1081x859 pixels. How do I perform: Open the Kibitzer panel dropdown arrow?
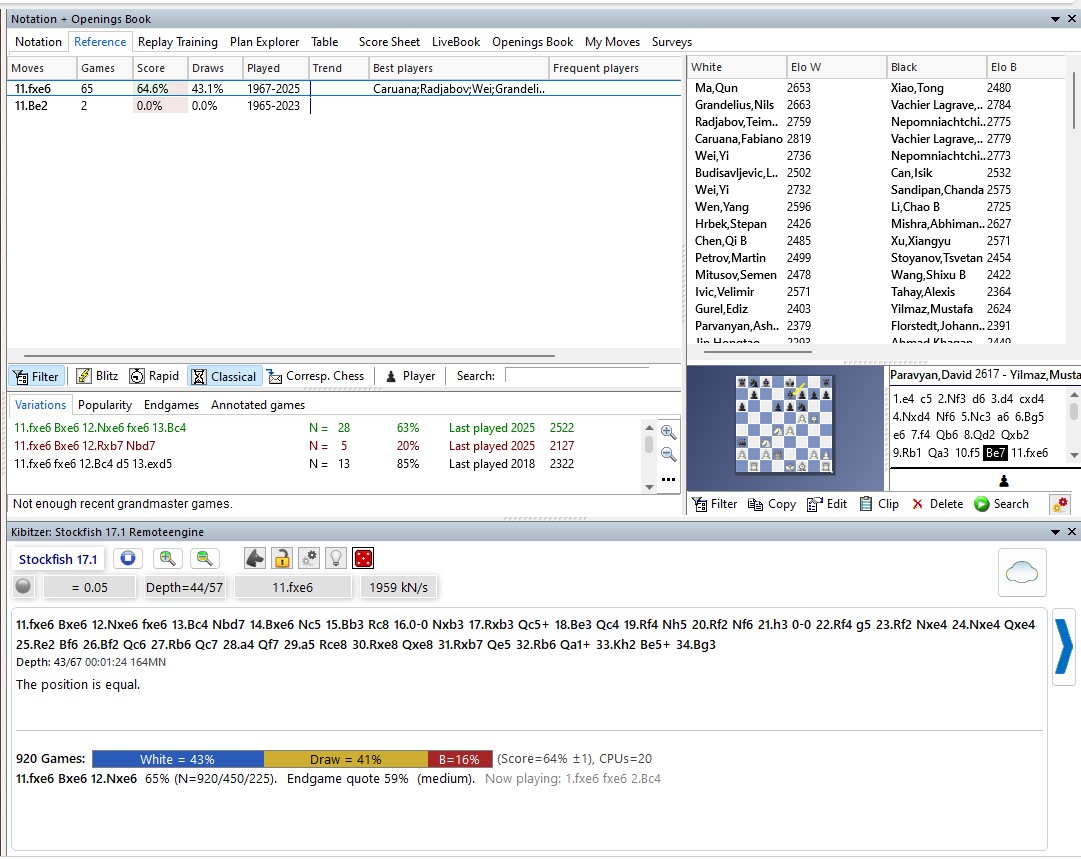(1055, 532)
